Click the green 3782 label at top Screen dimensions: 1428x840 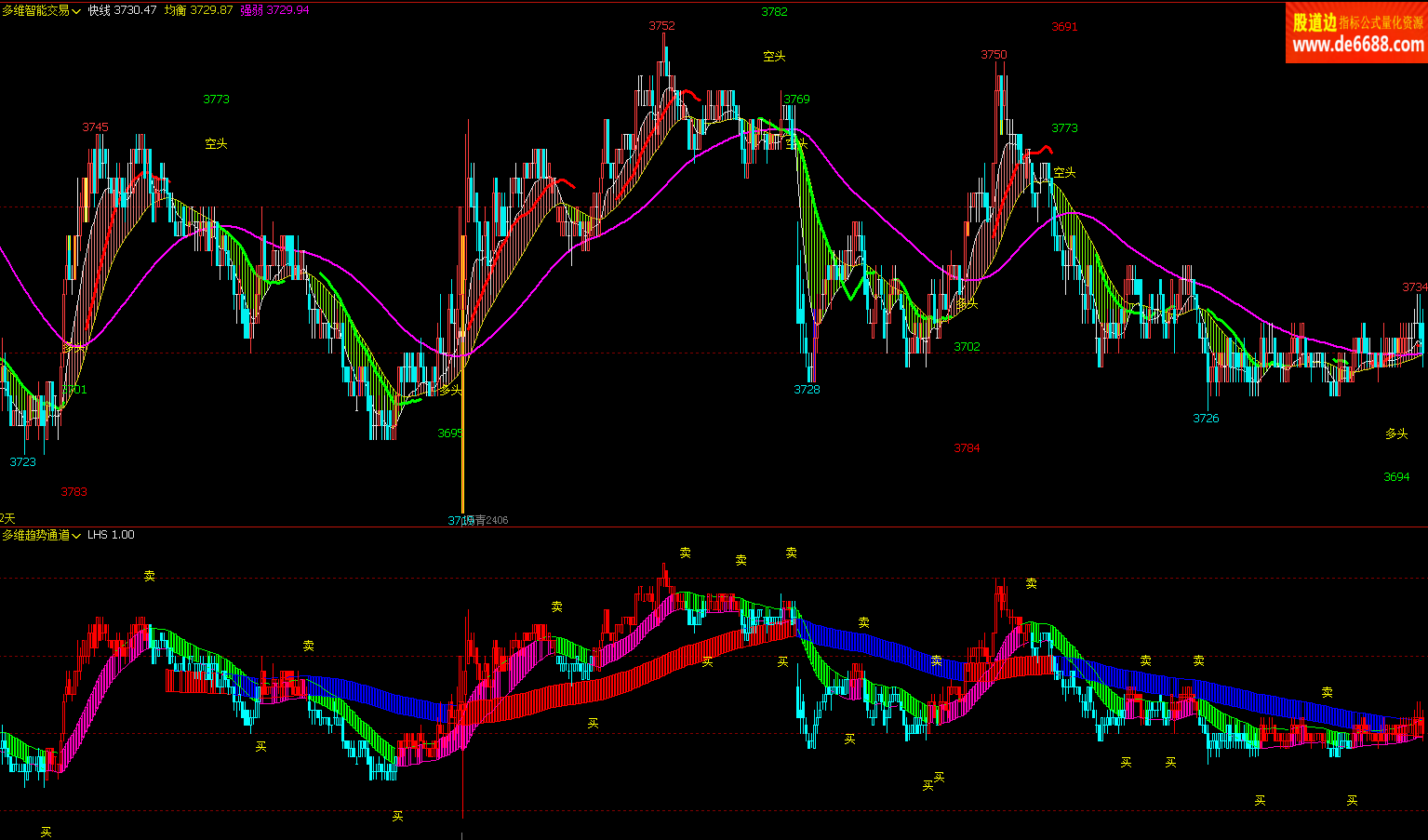coord(774,12)
